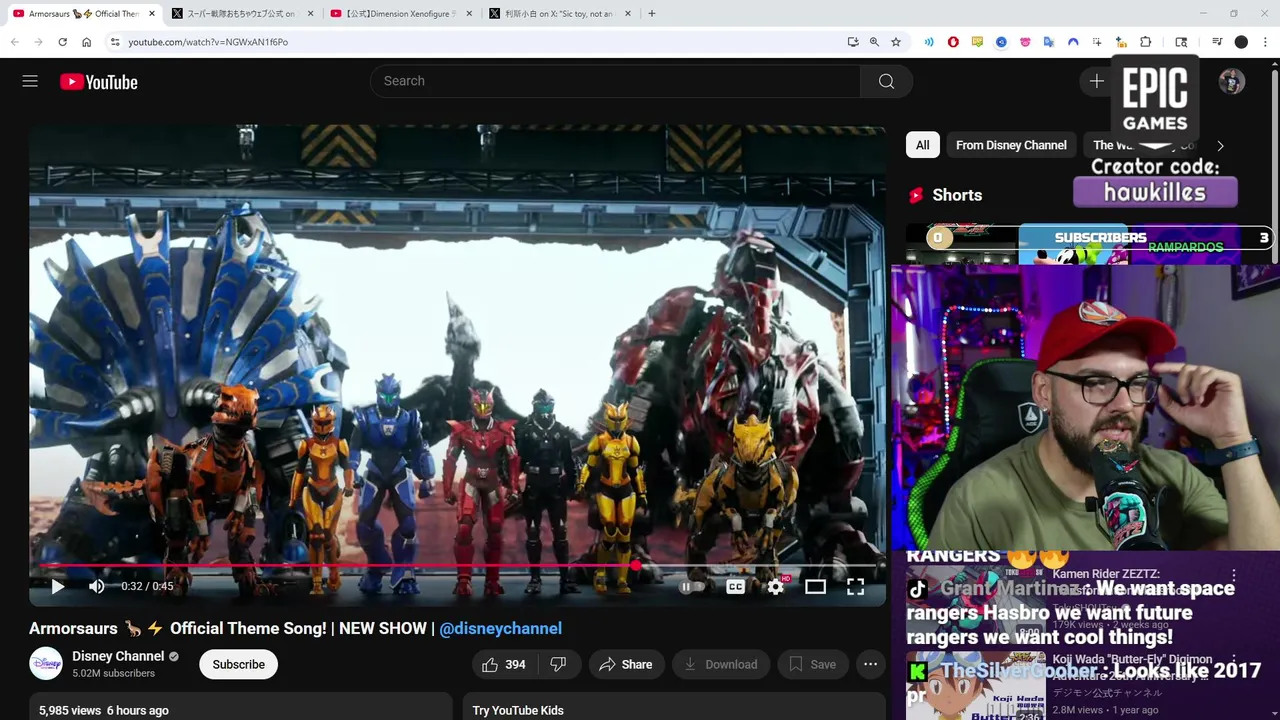Open the zoom magnifier in address bar
Viewport: 1280px width, 720px height.
click(x=874, y=42)
